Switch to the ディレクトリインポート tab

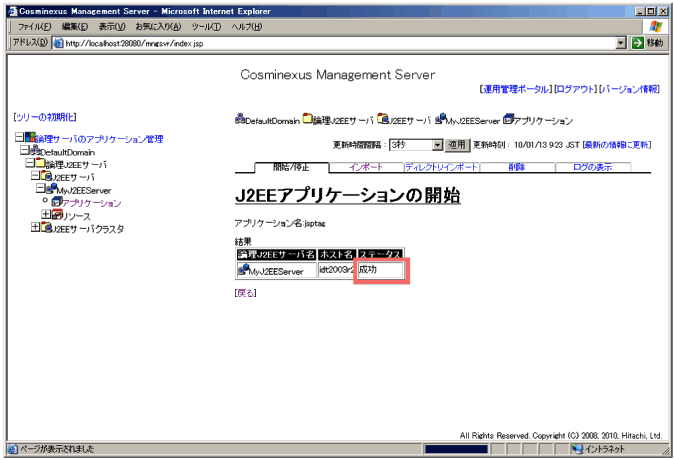tap(441, 167)
